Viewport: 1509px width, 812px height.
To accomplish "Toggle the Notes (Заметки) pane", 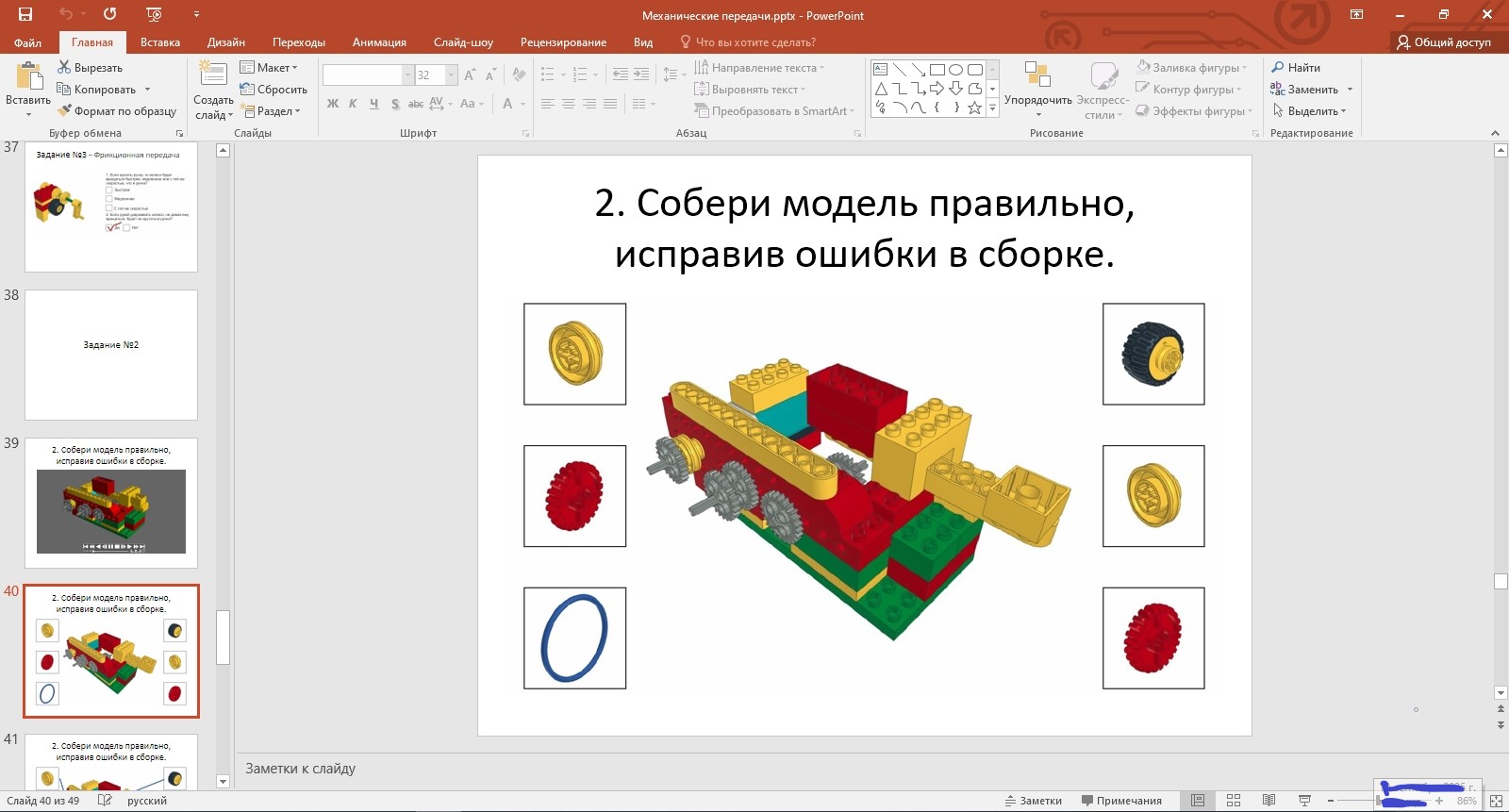I will 1034,801.
